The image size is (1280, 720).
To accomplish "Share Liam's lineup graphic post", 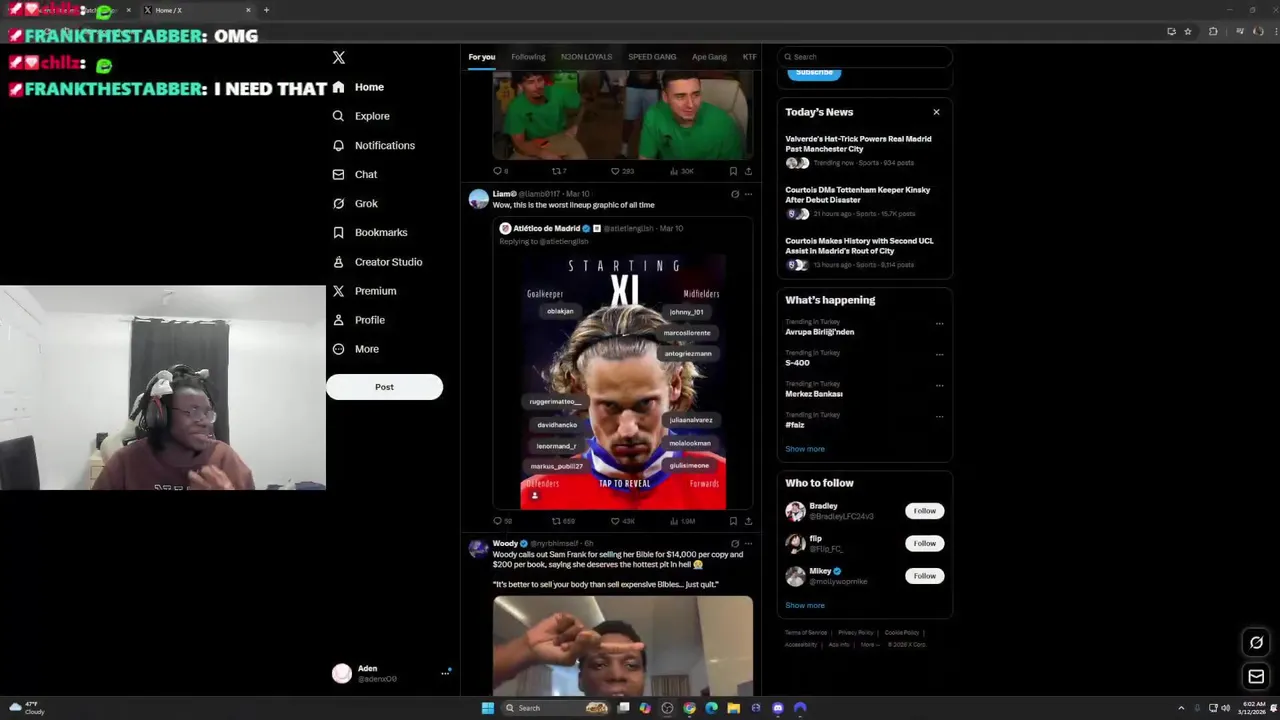I will pyautogui.click(x=748, y=521).
